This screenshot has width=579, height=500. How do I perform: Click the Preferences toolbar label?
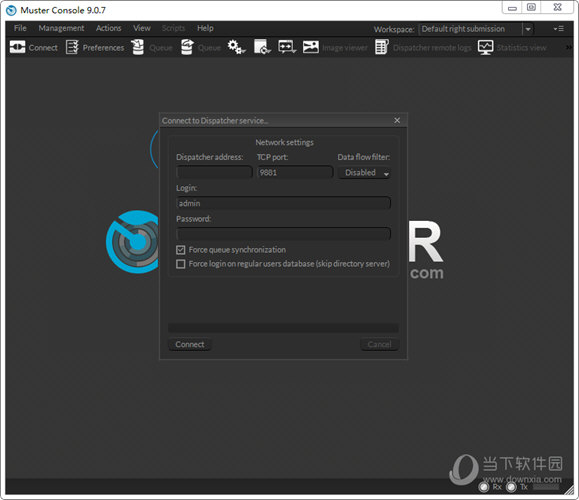tap(103, 48)
